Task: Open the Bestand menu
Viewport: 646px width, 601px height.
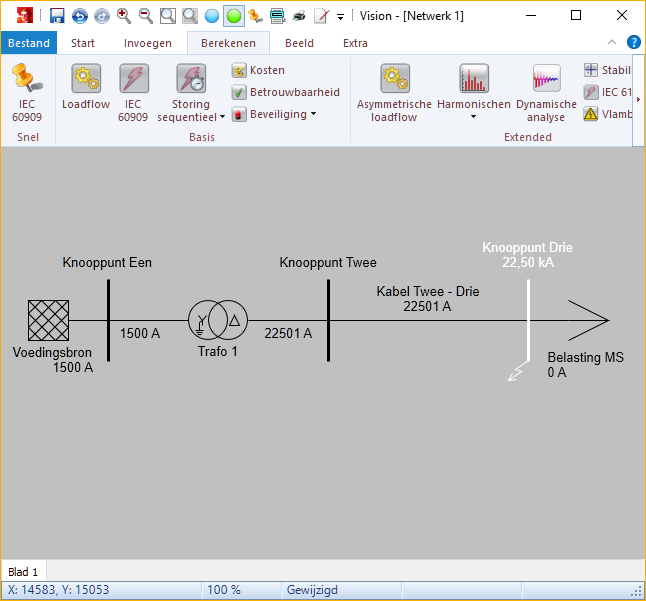Action: point(29,43)
